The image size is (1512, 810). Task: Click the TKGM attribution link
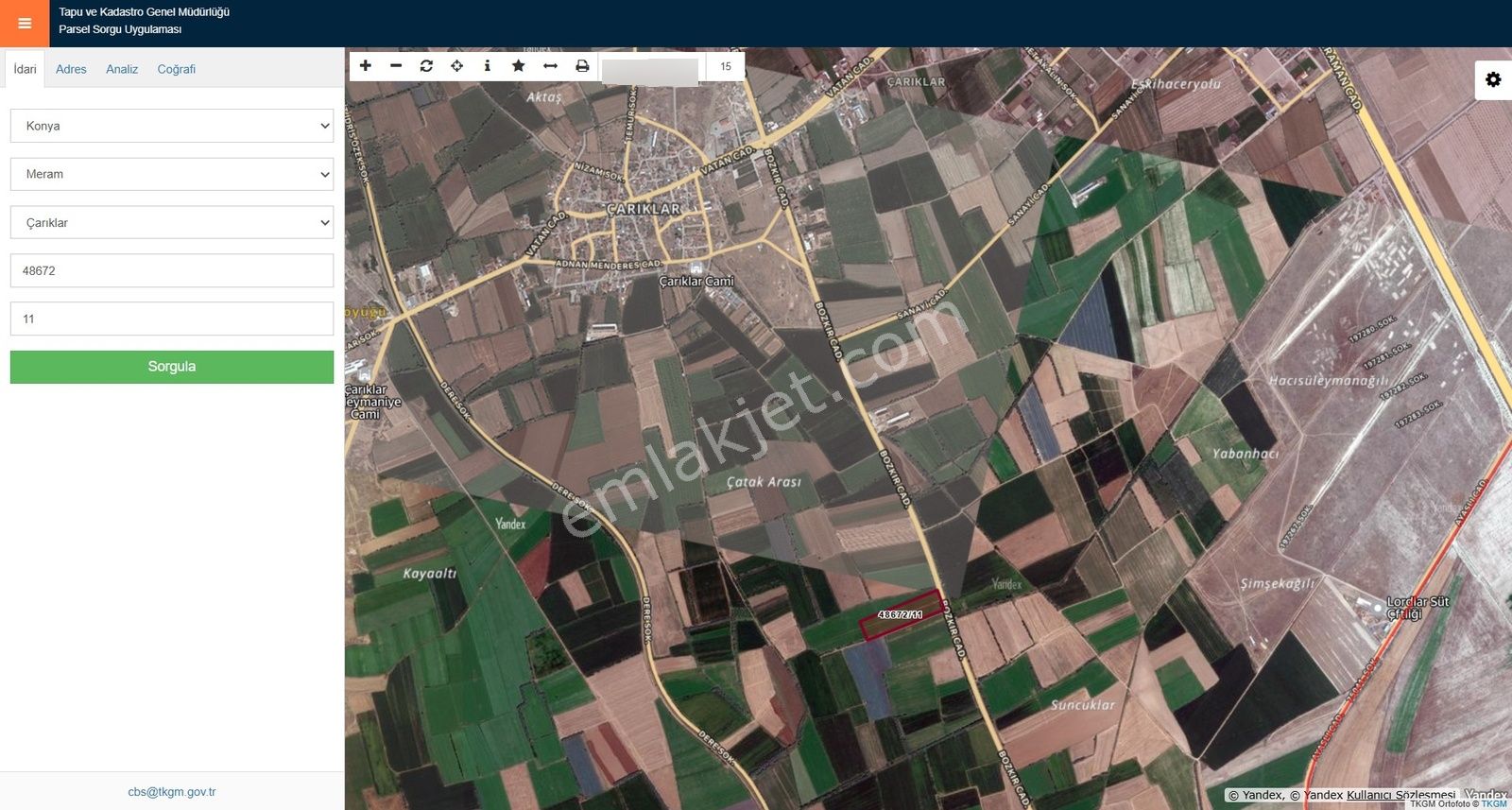(x=1494, y=804)
